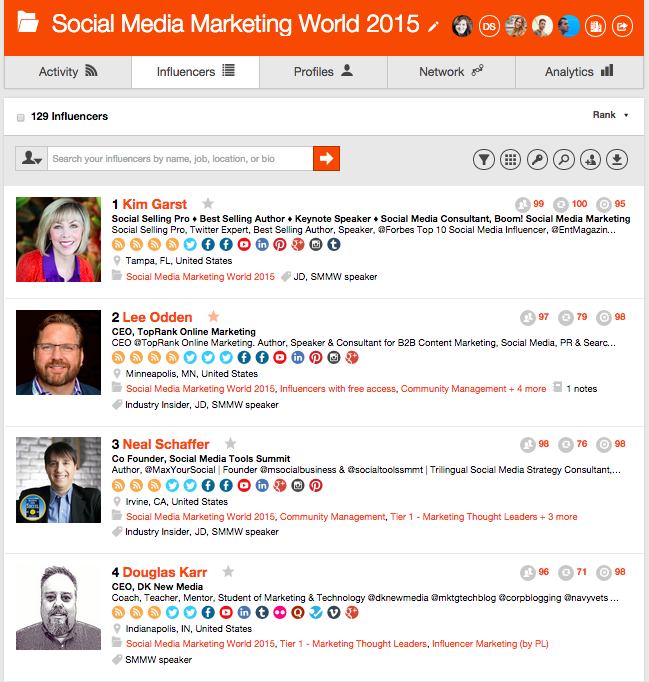The image size is (649, 682).
Task: Open Douglas Karr's profile photo
Action: click(58, 607)
